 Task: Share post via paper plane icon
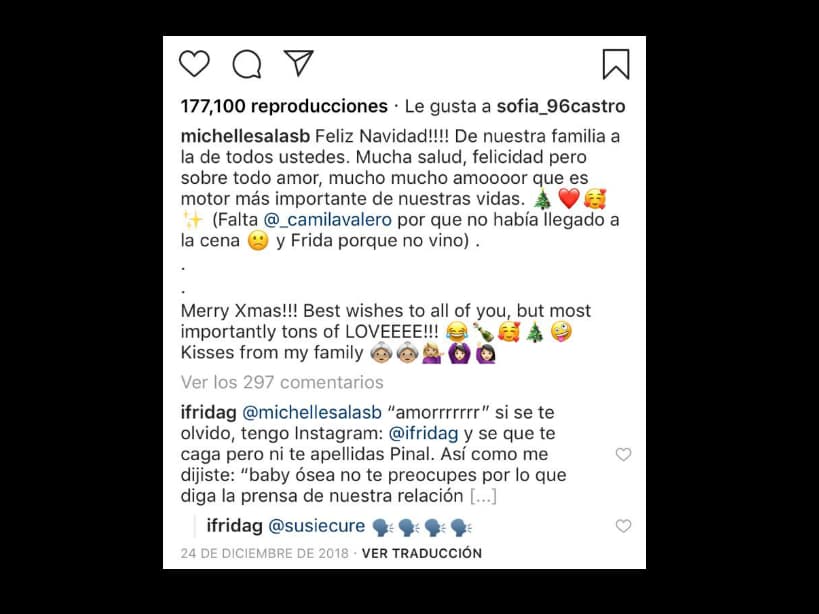click(298, 63)
